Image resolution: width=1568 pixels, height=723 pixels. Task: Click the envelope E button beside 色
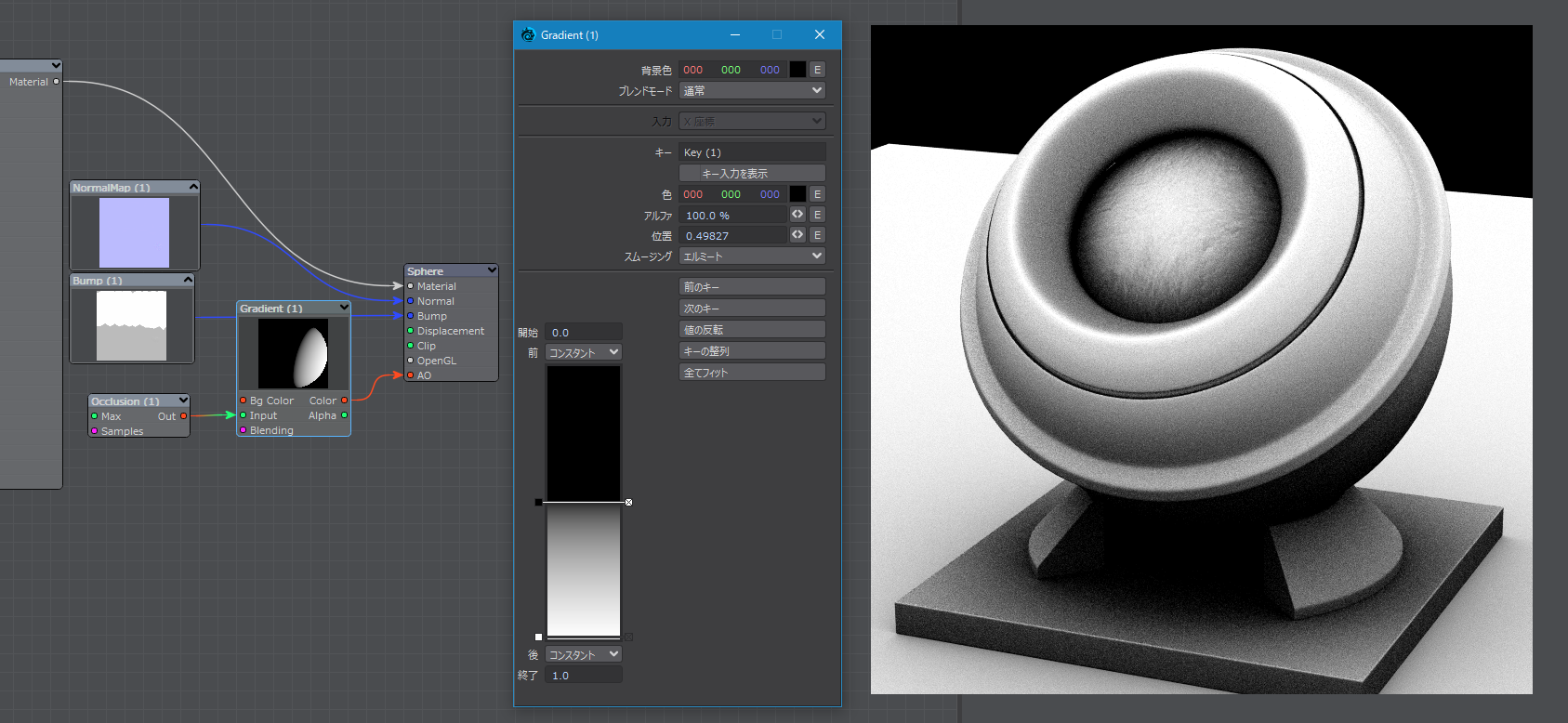click(817, 194)
